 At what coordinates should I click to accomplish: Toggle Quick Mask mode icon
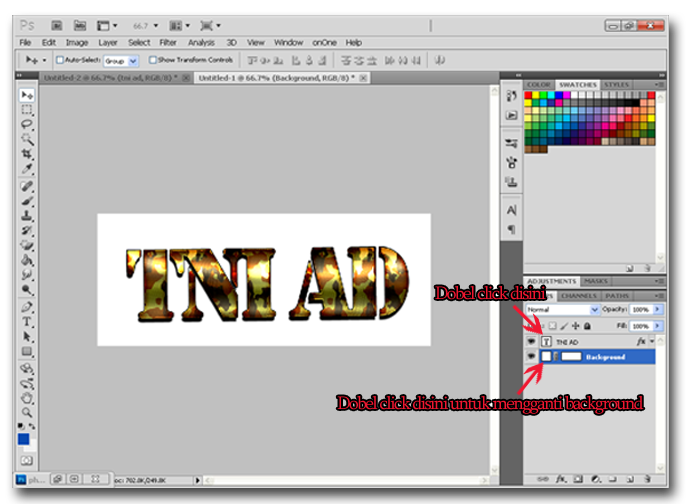[27, 461]
